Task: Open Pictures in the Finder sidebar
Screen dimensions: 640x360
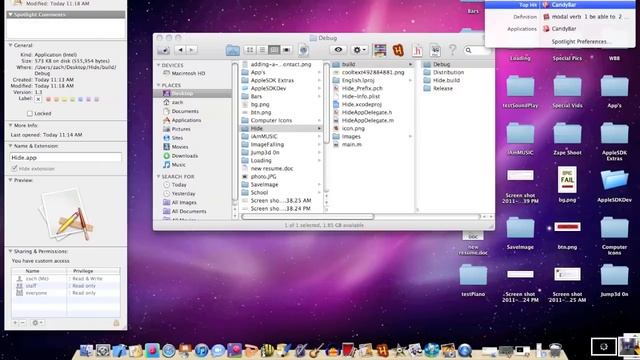Action: 181,129
